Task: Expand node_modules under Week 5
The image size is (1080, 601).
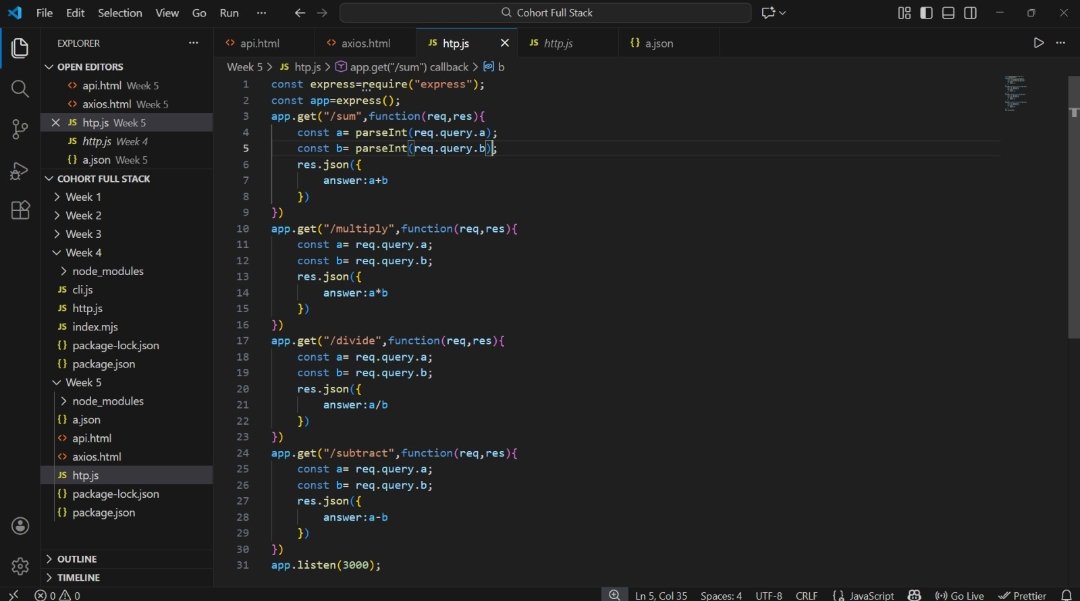Action: (127, 401)
